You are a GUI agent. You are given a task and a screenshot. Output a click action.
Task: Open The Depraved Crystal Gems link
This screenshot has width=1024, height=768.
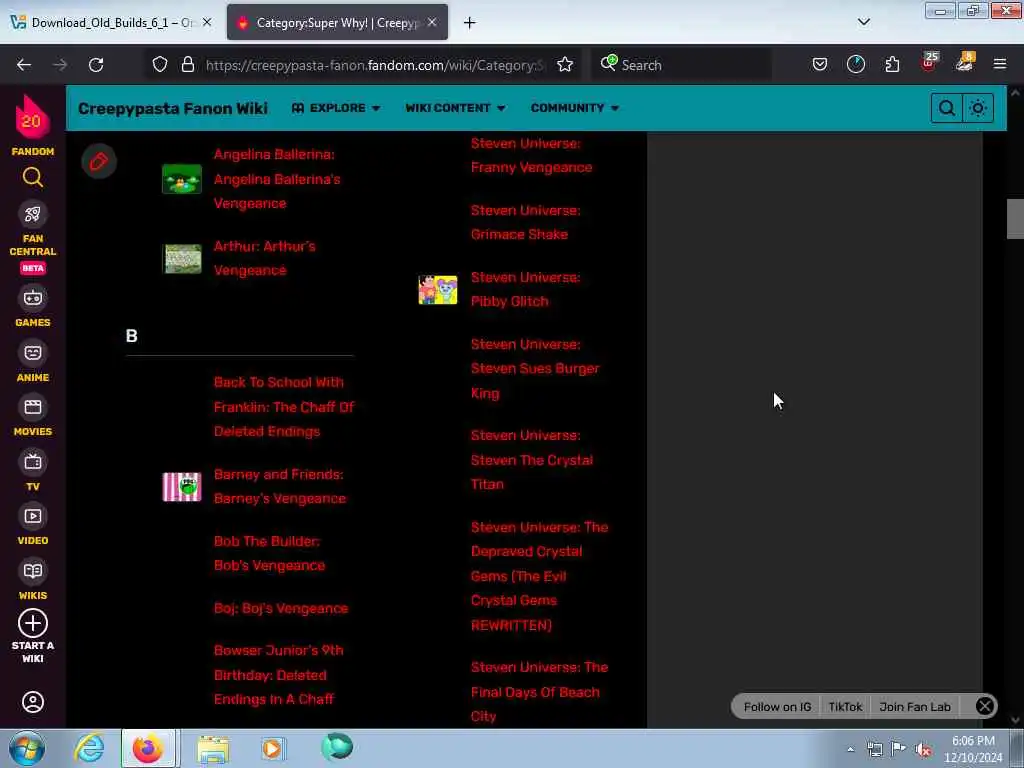tap(539, 576)
